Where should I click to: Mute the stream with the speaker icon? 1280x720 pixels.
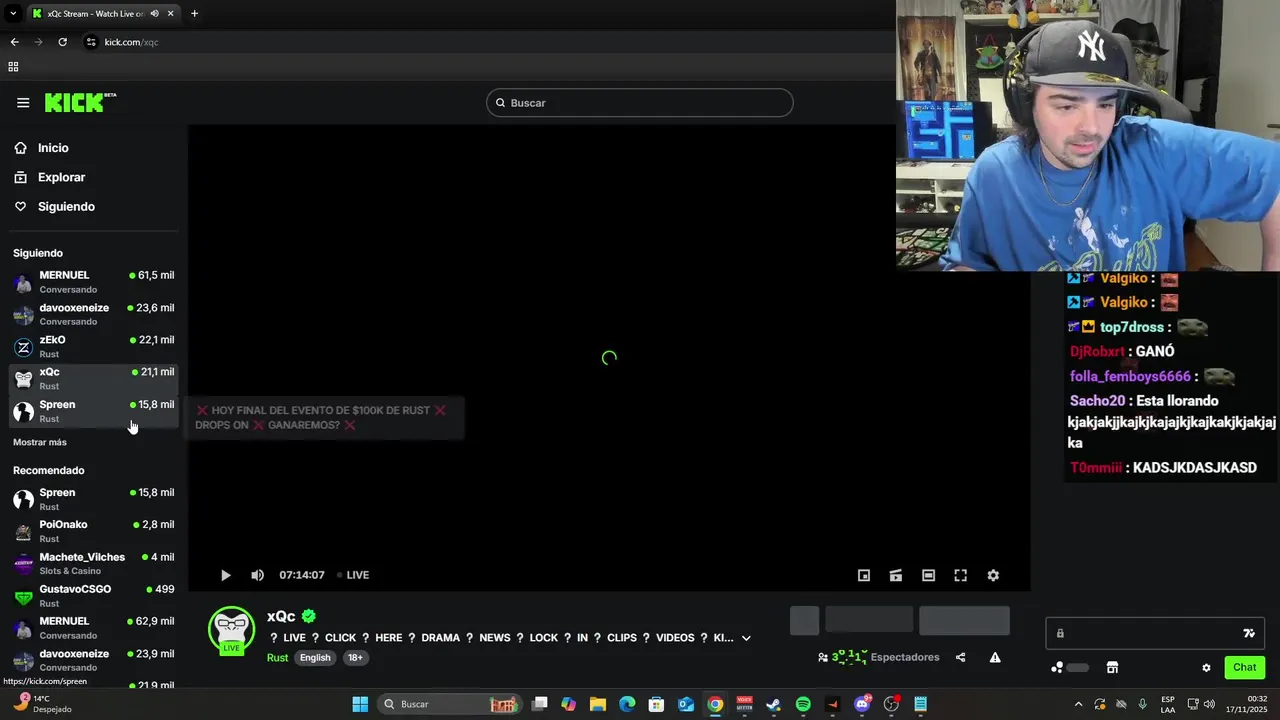(257, 575)
